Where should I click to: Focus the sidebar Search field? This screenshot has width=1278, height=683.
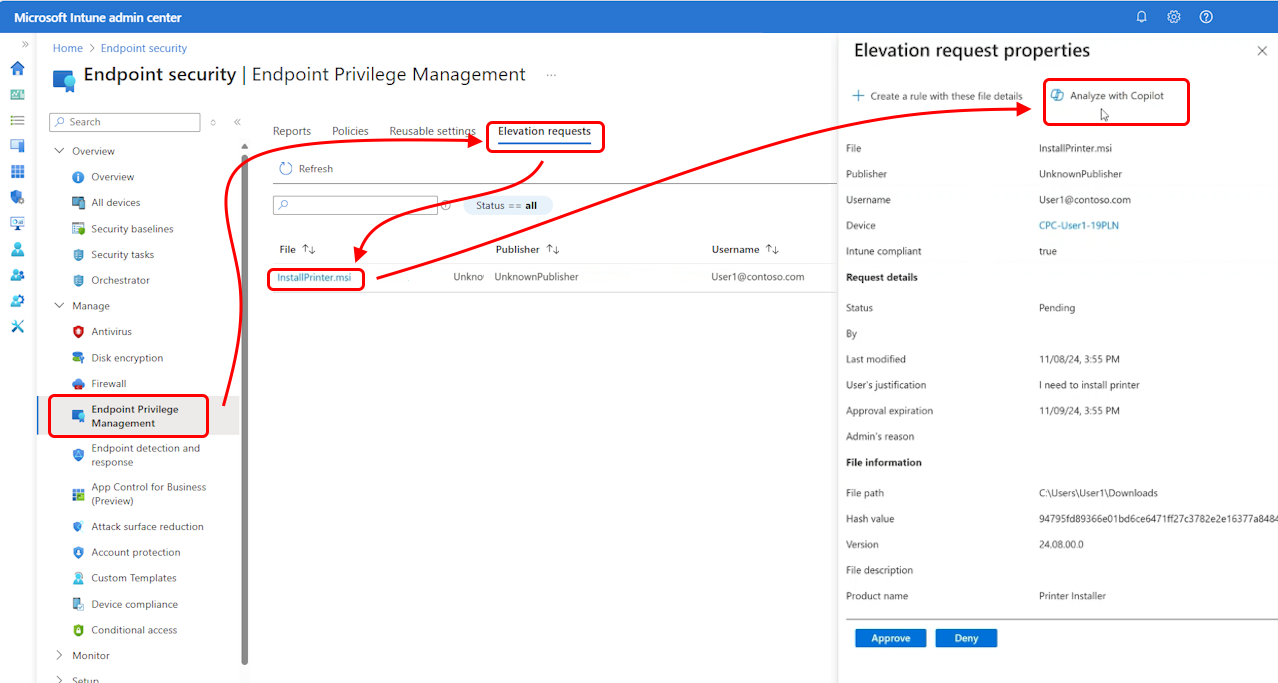[x=125, y=122]
